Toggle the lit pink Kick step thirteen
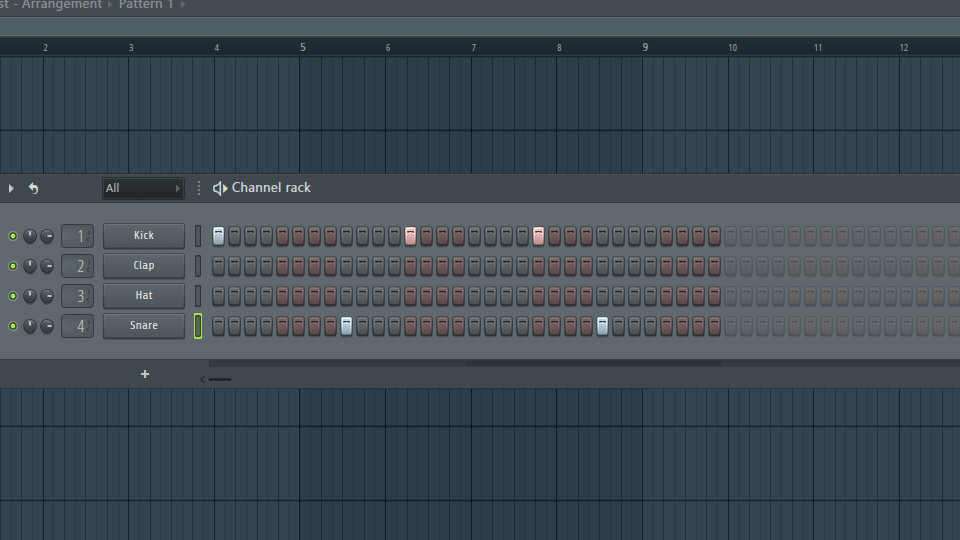The width and height of the screenshot is (960, 540). [x=410, y=236]
